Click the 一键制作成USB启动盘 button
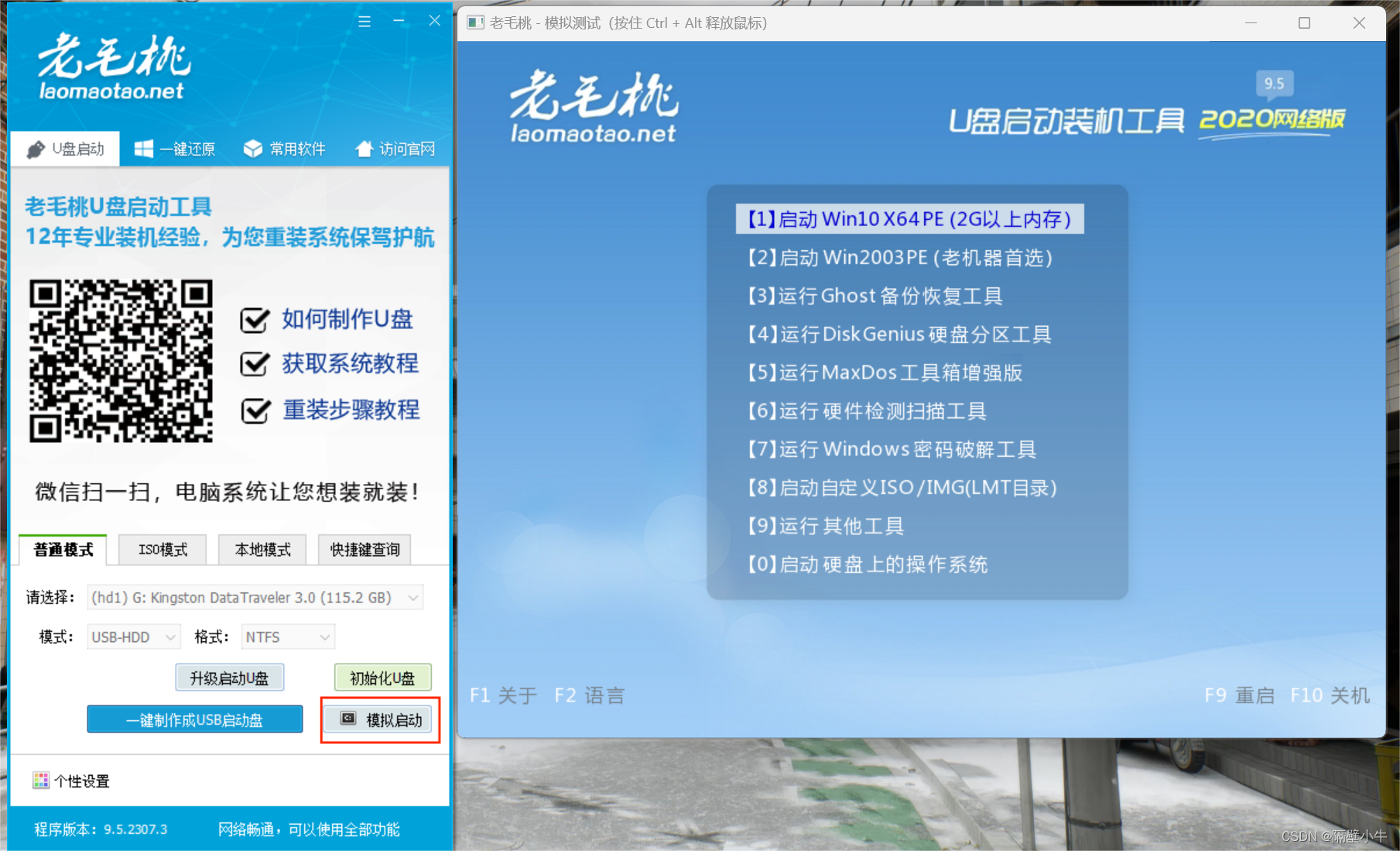 click(x=195, y=719)
